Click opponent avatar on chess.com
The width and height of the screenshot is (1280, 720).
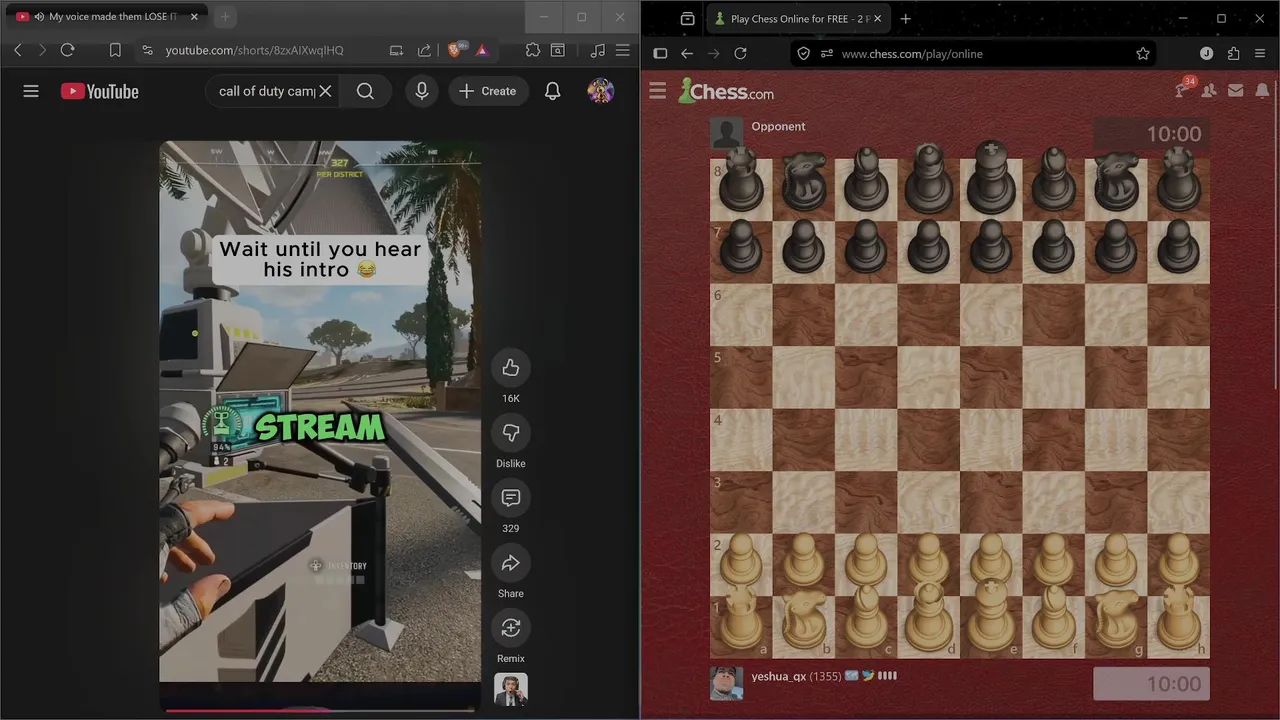click(x=727, y=134)
